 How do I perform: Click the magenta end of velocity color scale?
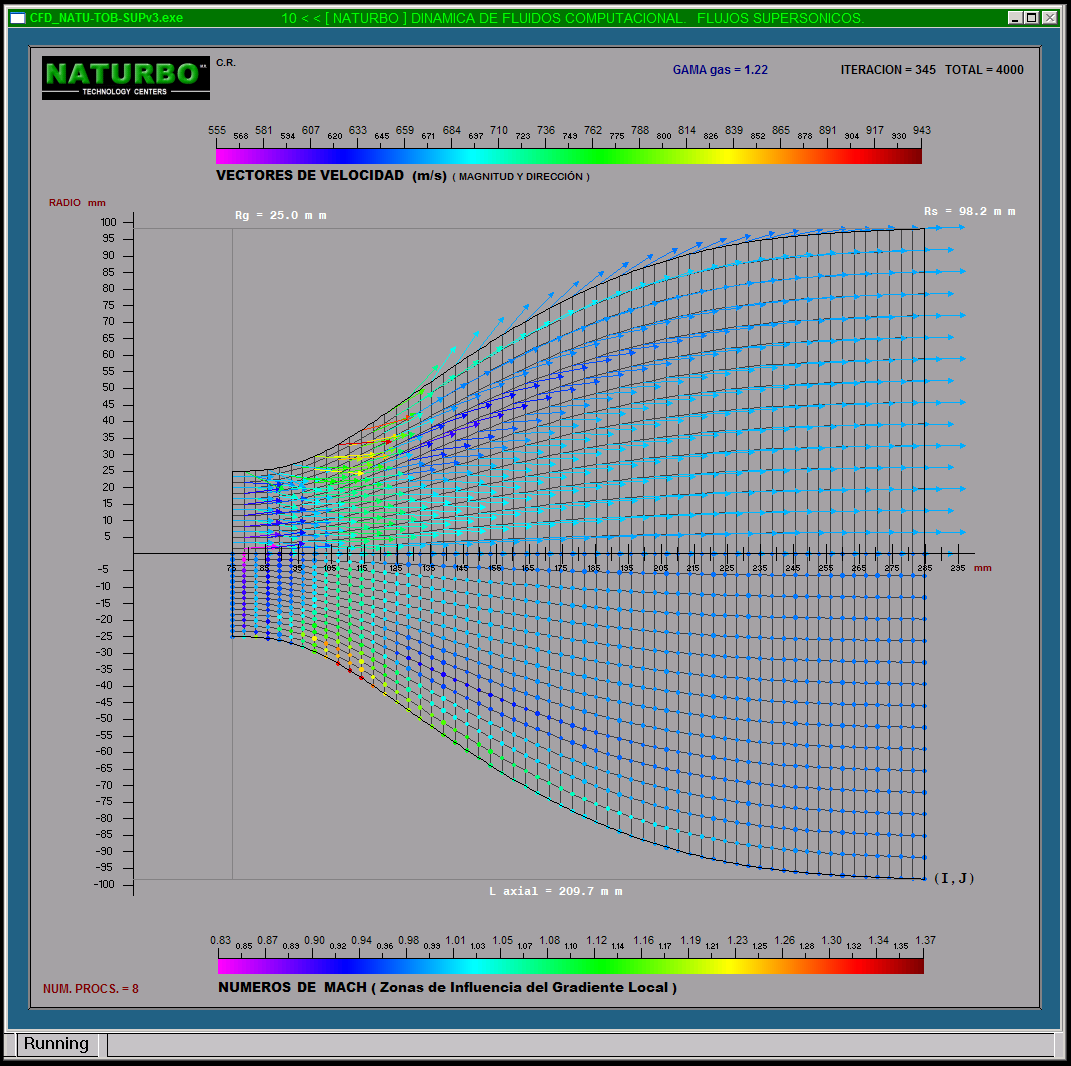[x=221, y=156]
